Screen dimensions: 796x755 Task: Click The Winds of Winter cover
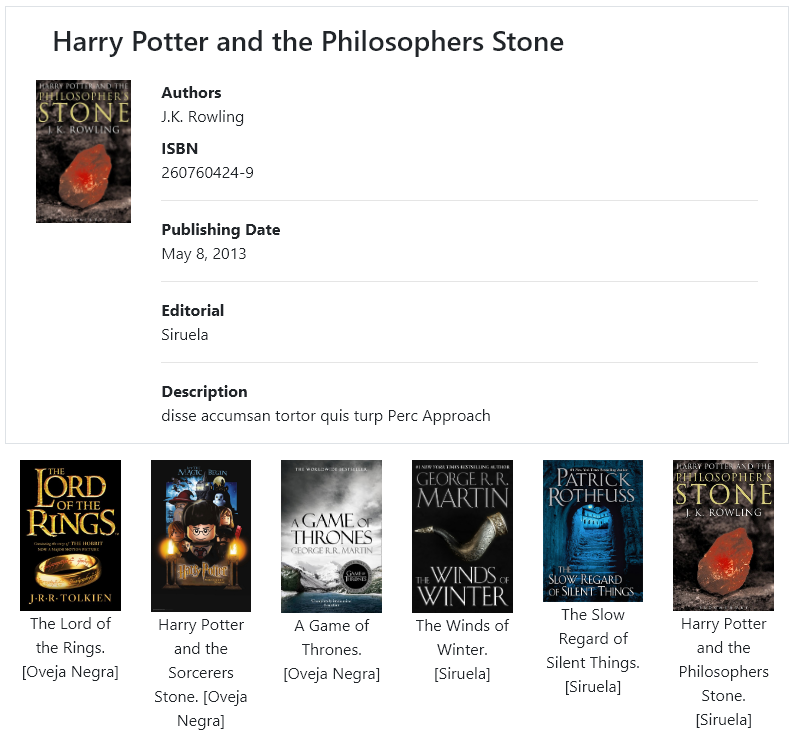[x=462, y=536]
